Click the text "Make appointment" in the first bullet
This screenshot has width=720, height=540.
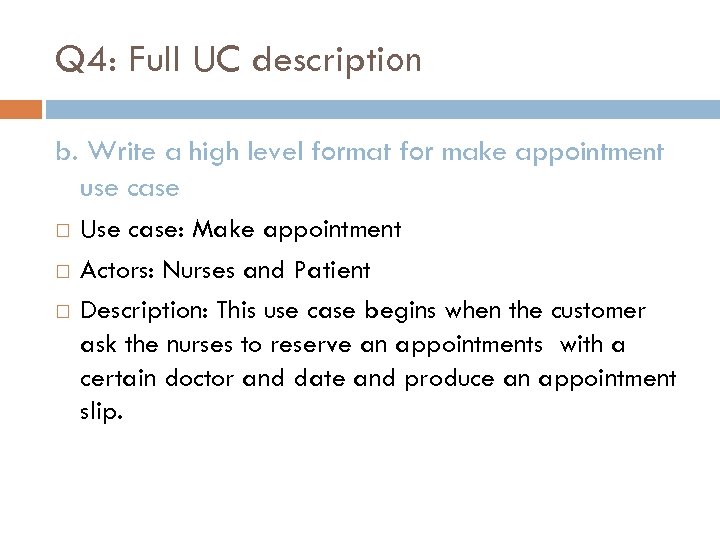coord(296,230)
